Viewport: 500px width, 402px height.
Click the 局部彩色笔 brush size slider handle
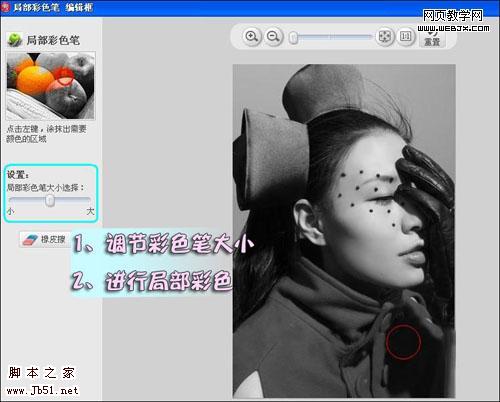(x=50, y=200)
